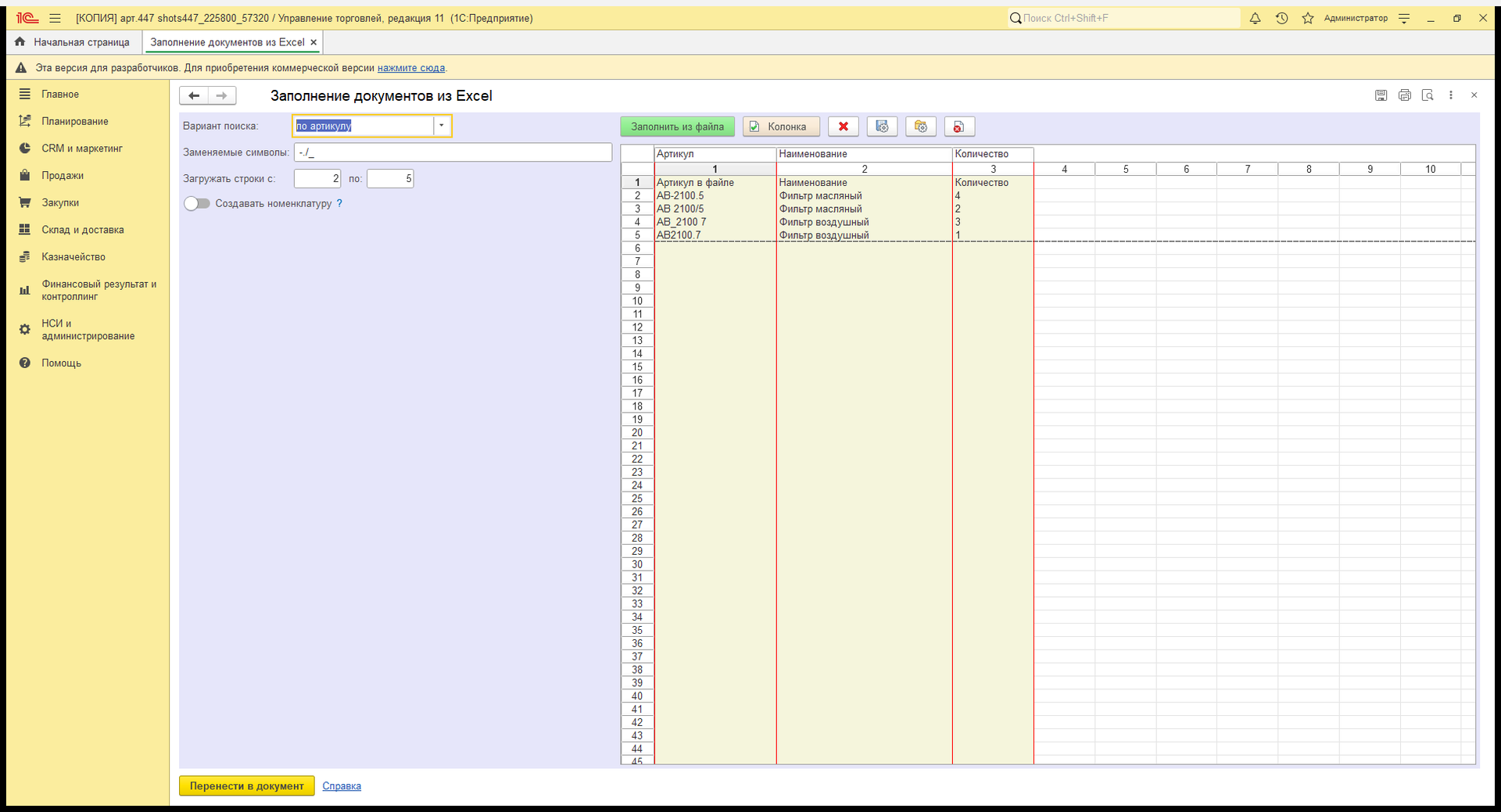Switch to Начальная страница tab

pyautogui.click(x=73, y=42)
